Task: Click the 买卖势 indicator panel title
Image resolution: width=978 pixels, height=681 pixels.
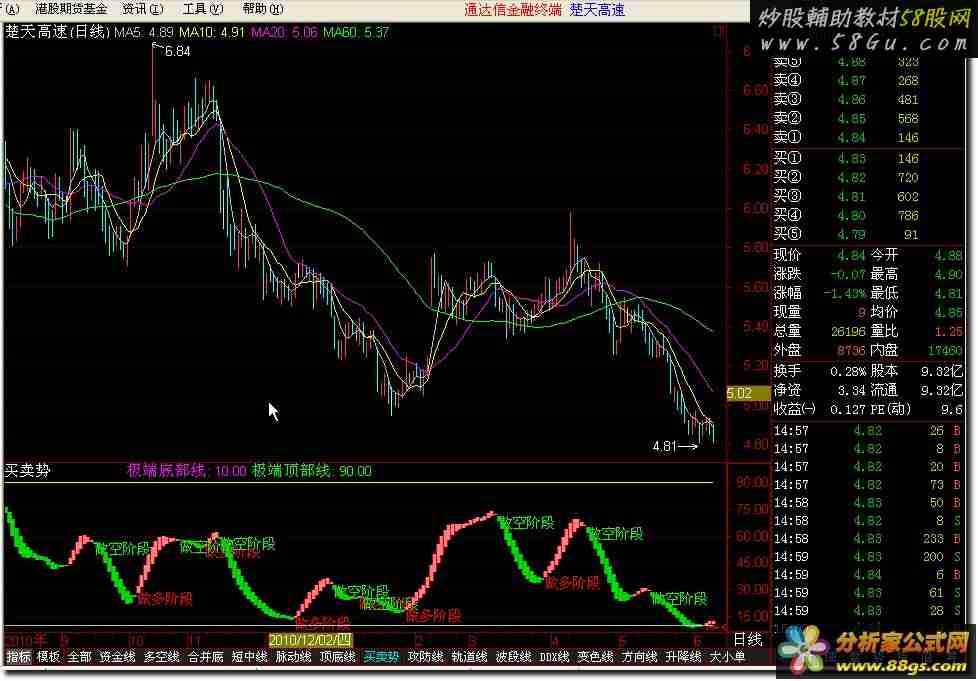Action: (27, 470)
